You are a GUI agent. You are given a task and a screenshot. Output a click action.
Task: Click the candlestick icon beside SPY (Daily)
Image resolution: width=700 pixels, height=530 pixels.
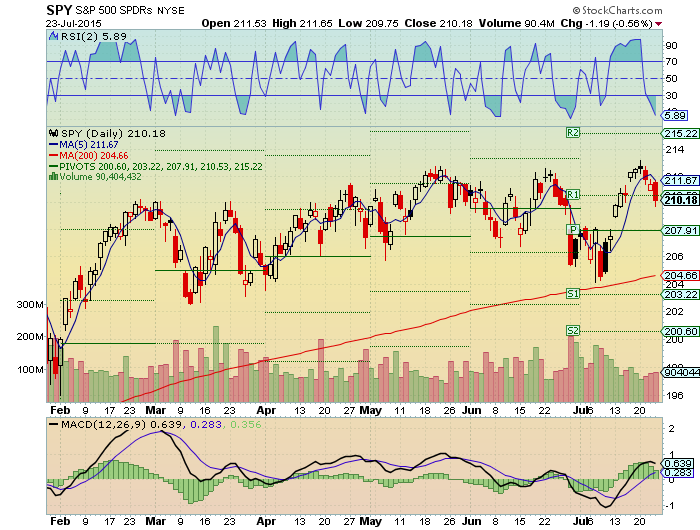coord(54,133)
